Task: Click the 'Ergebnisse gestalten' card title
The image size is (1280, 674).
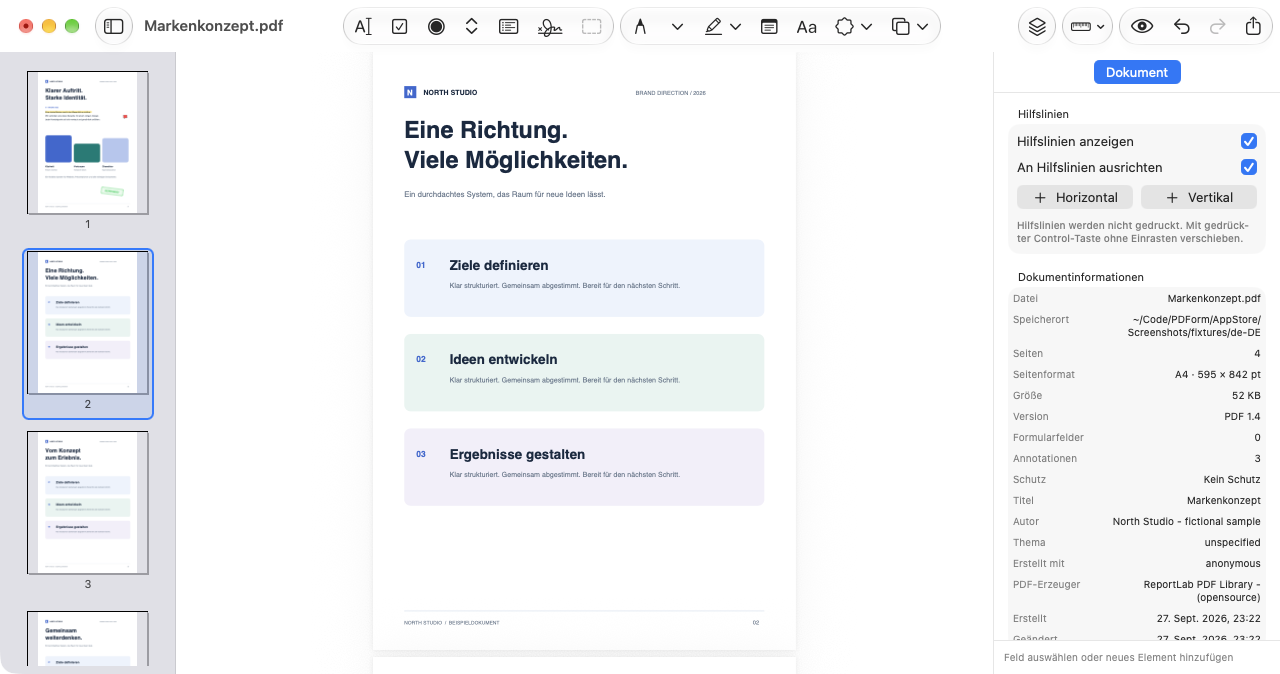Action: point(517,454)
